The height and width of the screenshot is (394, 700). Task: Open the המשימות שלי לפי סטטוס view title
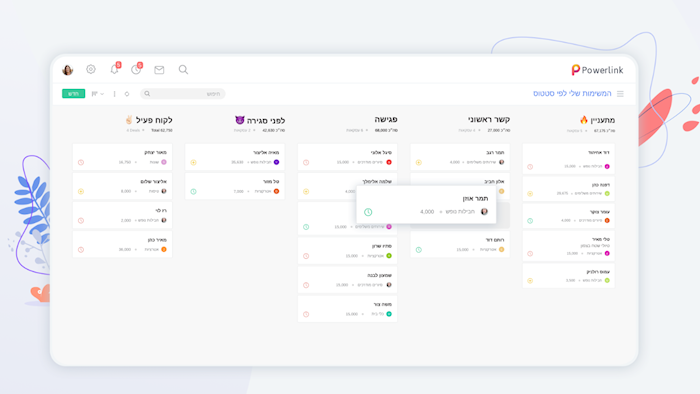click(x=572, y=93)
